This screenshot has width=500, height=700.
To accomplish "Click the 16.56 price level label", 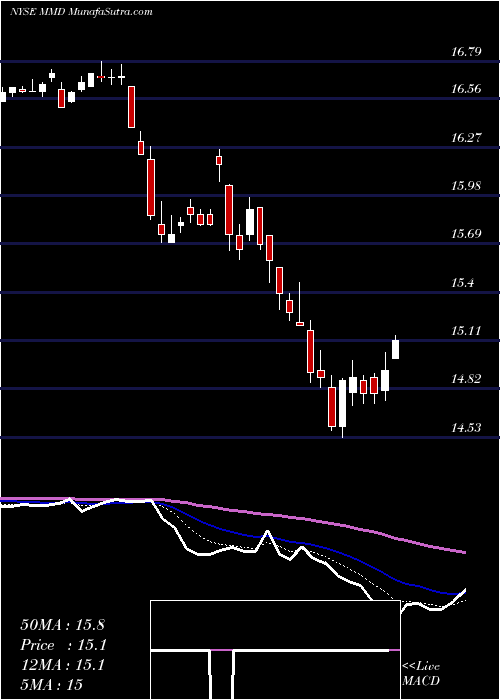I will (x=466, y=88).
